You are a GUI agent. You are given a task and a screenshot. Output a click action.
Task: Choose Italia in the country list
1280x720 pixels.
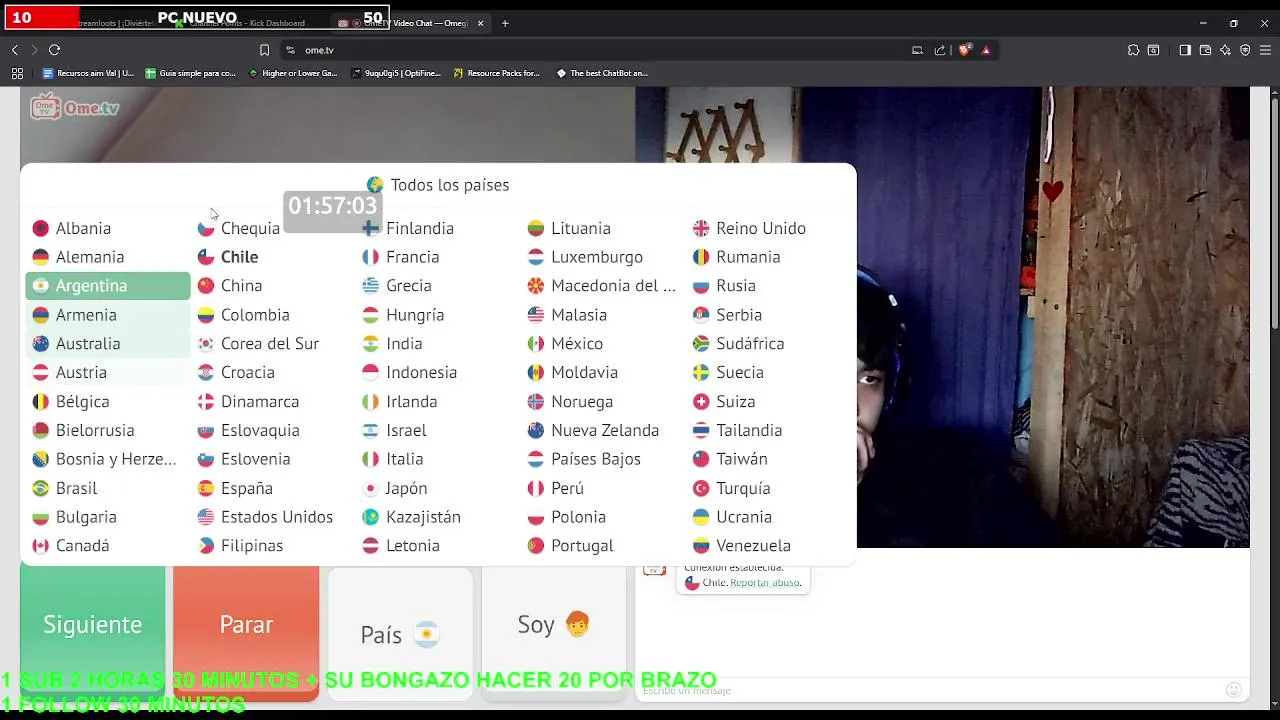tap(437, 459)
